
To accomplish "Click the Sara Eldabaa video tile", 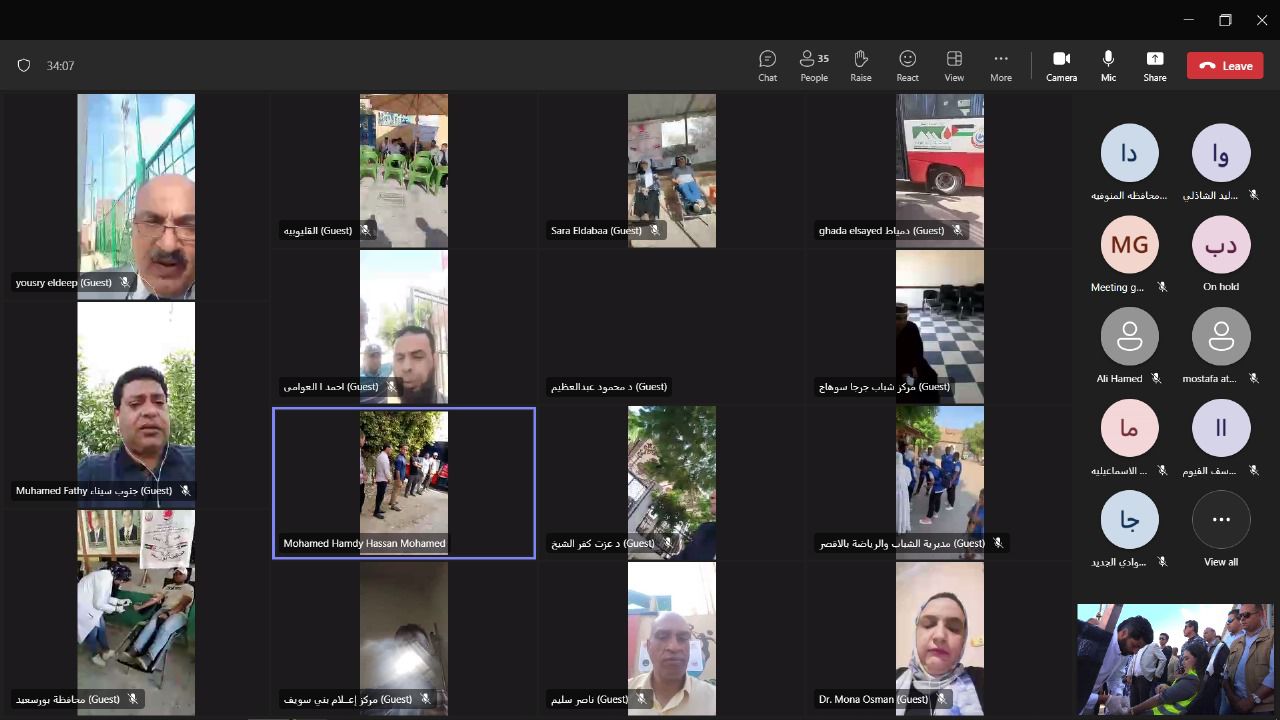I will [671, 170].
